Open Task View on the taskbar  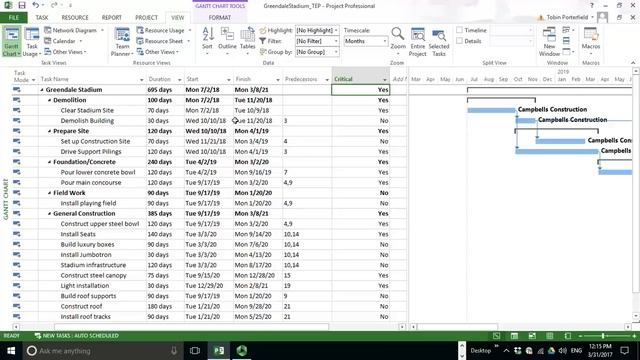point(195,351)
